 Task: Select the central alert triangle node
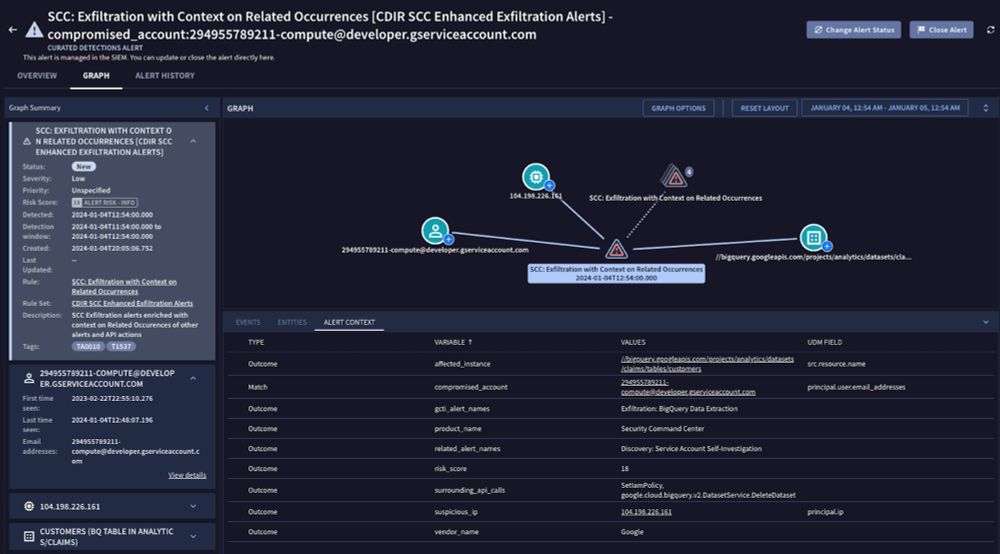coord(616,249)
